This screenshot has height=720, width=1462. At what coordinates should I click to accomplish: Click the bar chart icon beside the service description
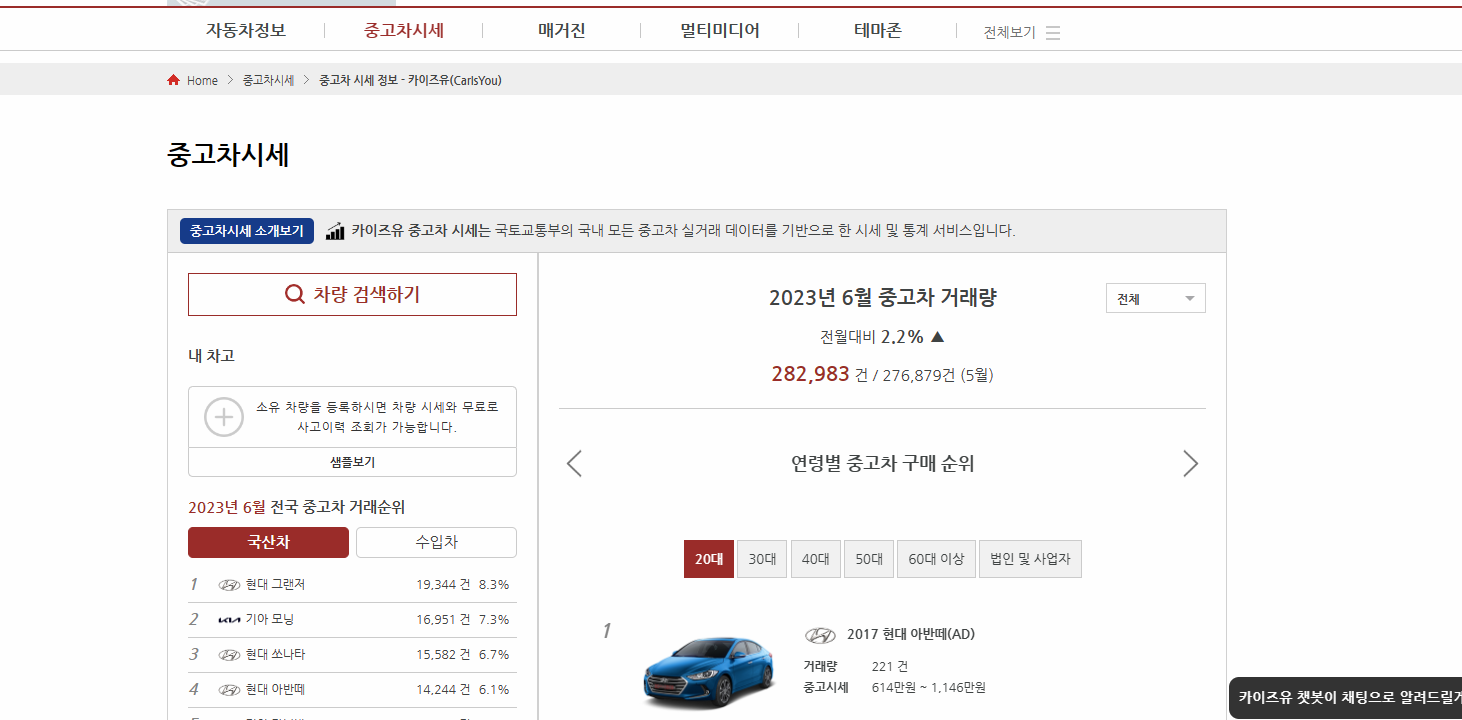tap(334, 230)
